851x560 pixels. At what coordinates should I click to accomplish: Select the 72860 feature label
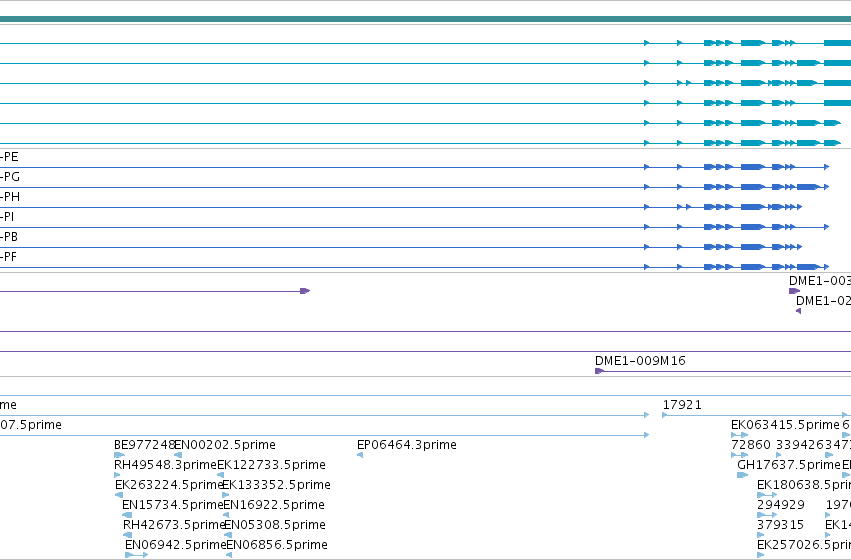(x=751, y=445)
